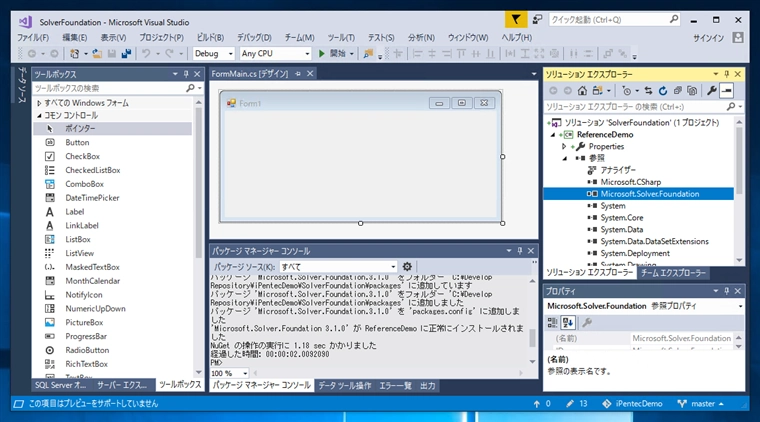Image resolution: width=760 pixels, height=422 pixels.
Task: Click the Package Manager Console settings gear
Action: pyautogui.click(x=407, y=266)
